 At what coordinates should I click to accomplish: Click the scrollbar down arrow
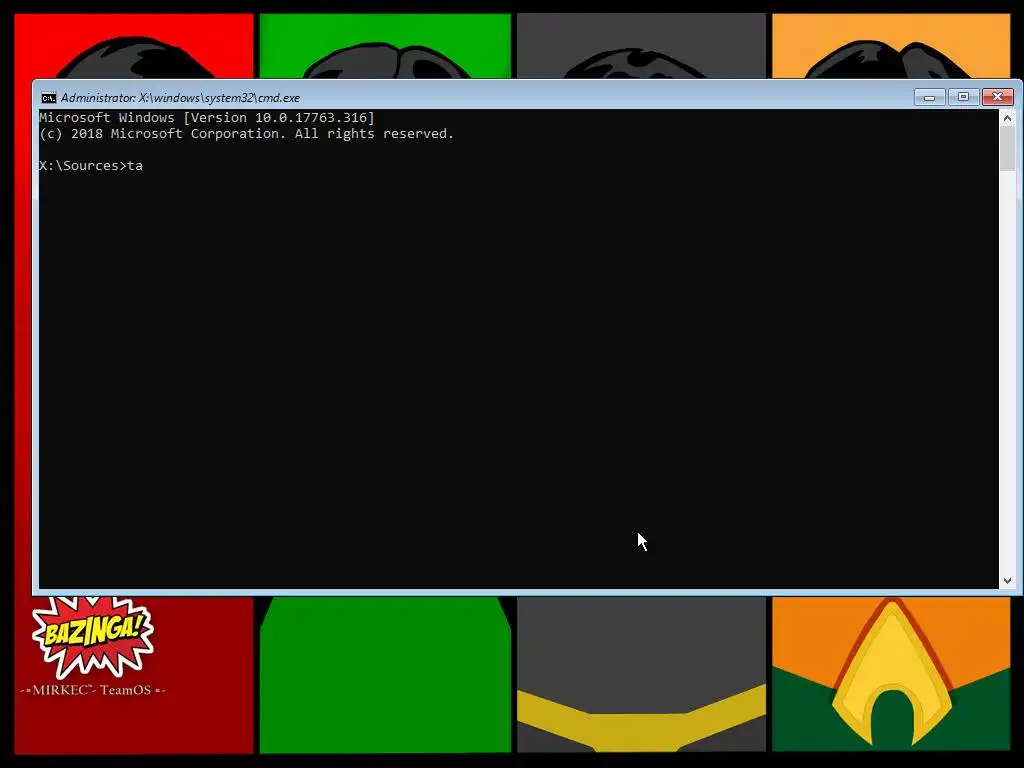tap(1007, 581)
